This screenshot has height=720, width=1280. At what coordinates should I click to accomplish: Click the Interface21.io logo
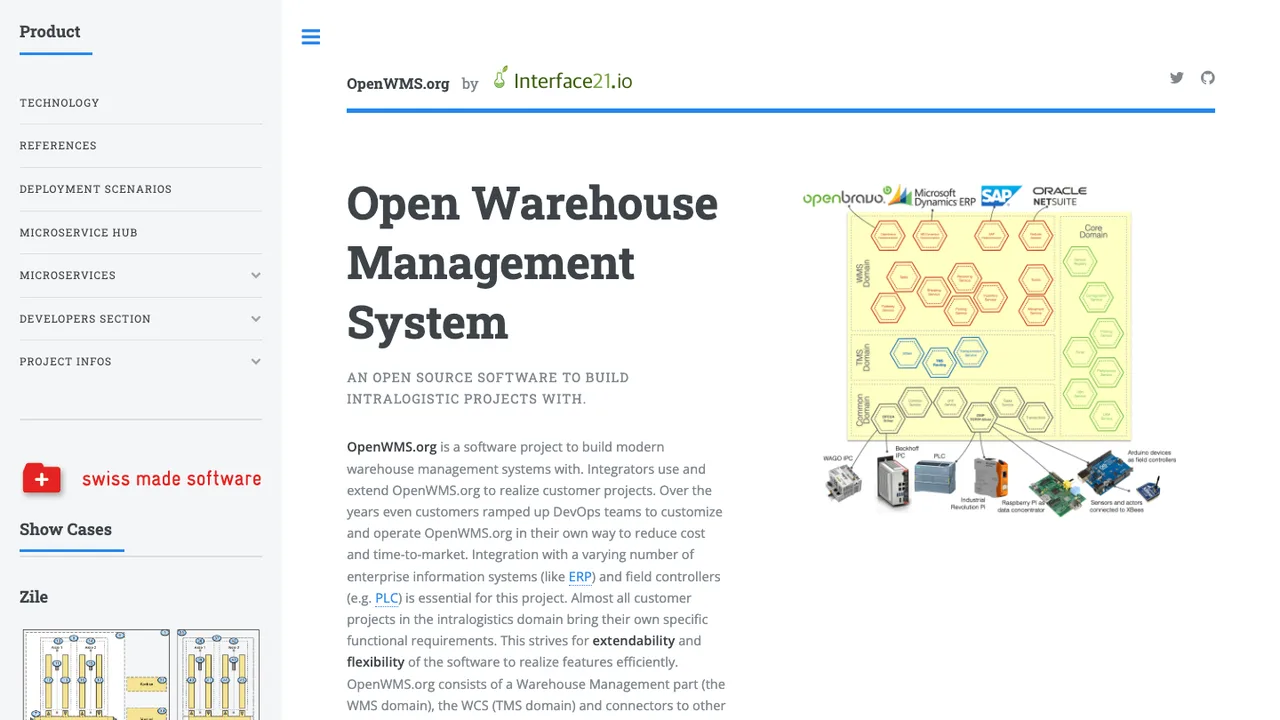563,80
